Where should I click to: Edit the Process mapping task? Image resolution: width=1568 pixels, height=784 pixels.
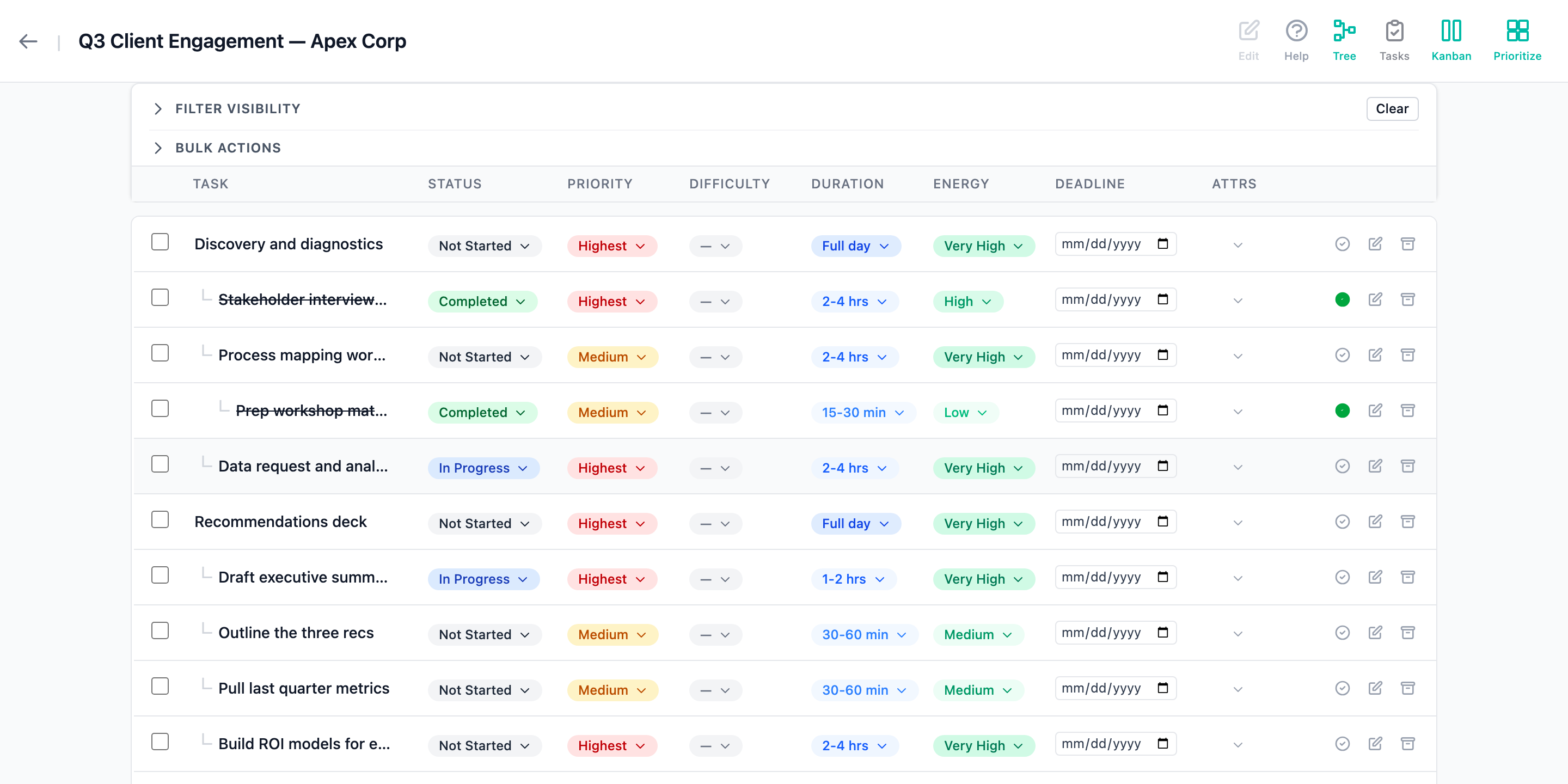(1375, 355)
